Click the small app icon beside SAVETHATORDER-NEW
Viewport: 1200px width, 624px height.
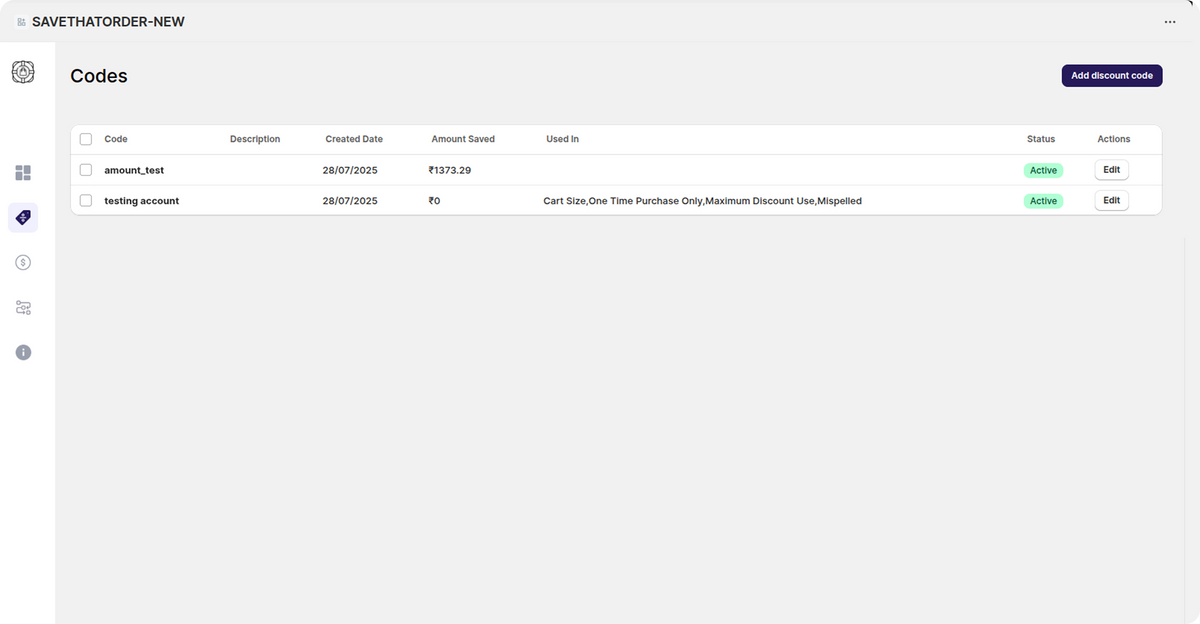[x=21, y=22]
